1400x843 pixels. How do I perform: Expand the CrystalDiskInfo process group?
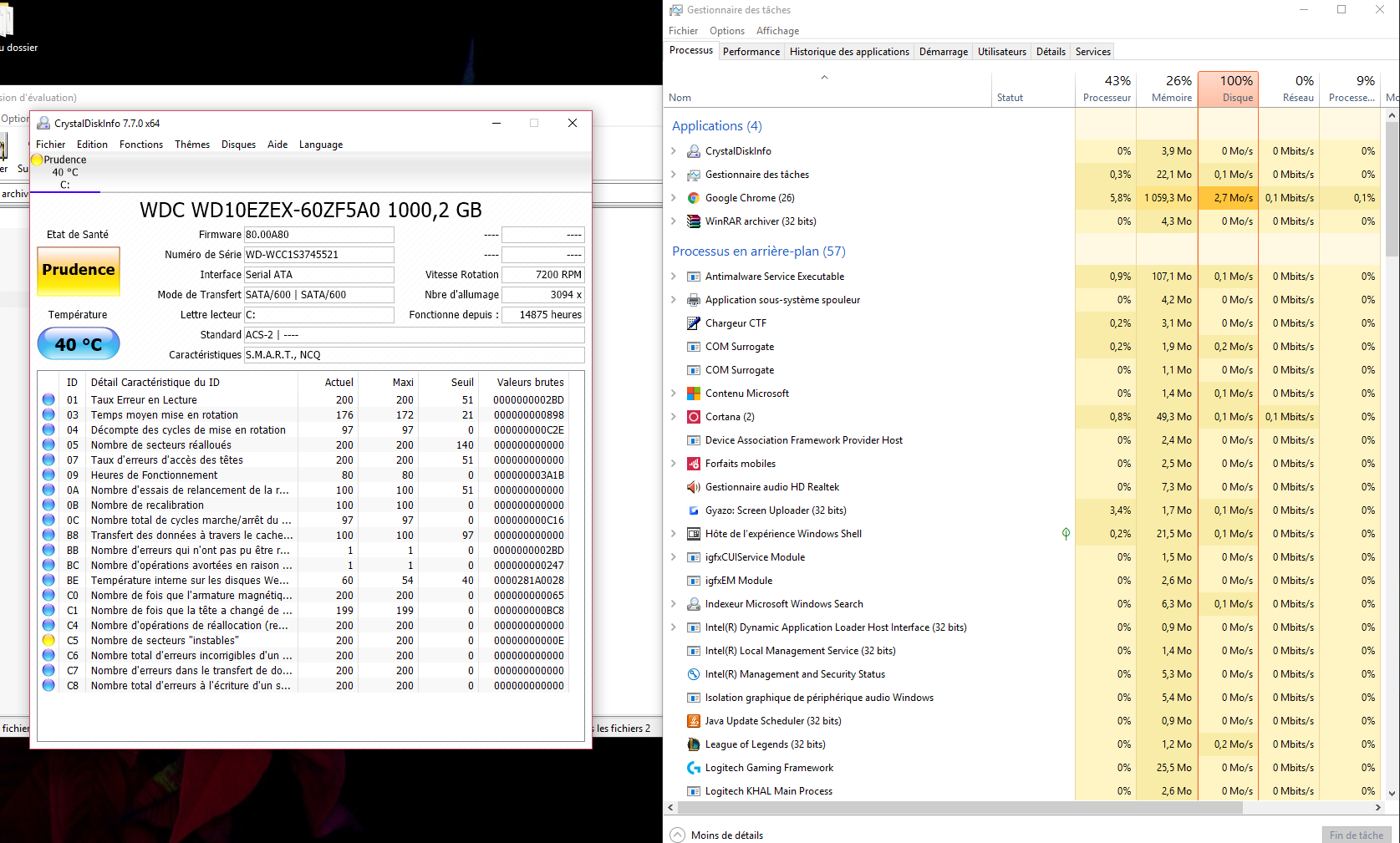pos(674,151)
